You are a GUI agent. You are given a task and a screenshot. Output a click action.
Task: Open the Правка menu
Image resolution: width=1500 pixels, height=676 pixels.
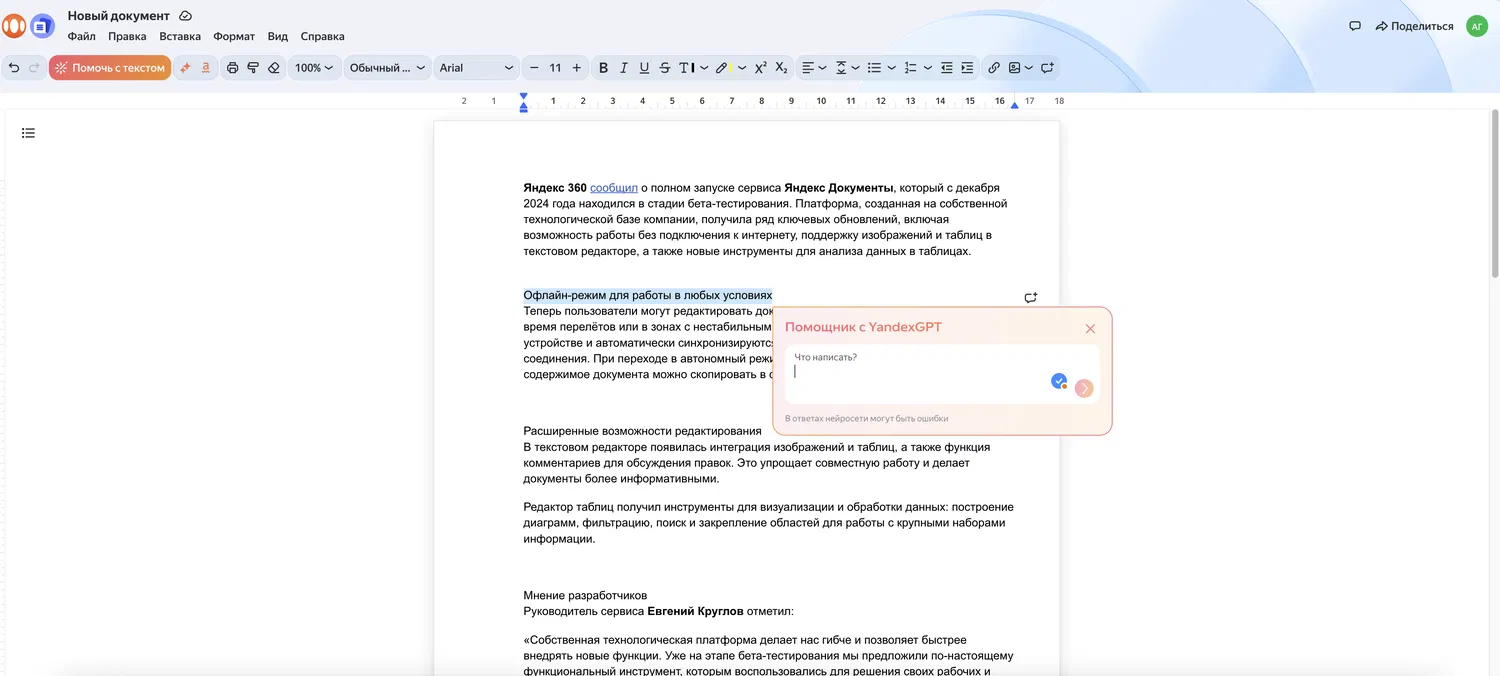coord(127,36)
